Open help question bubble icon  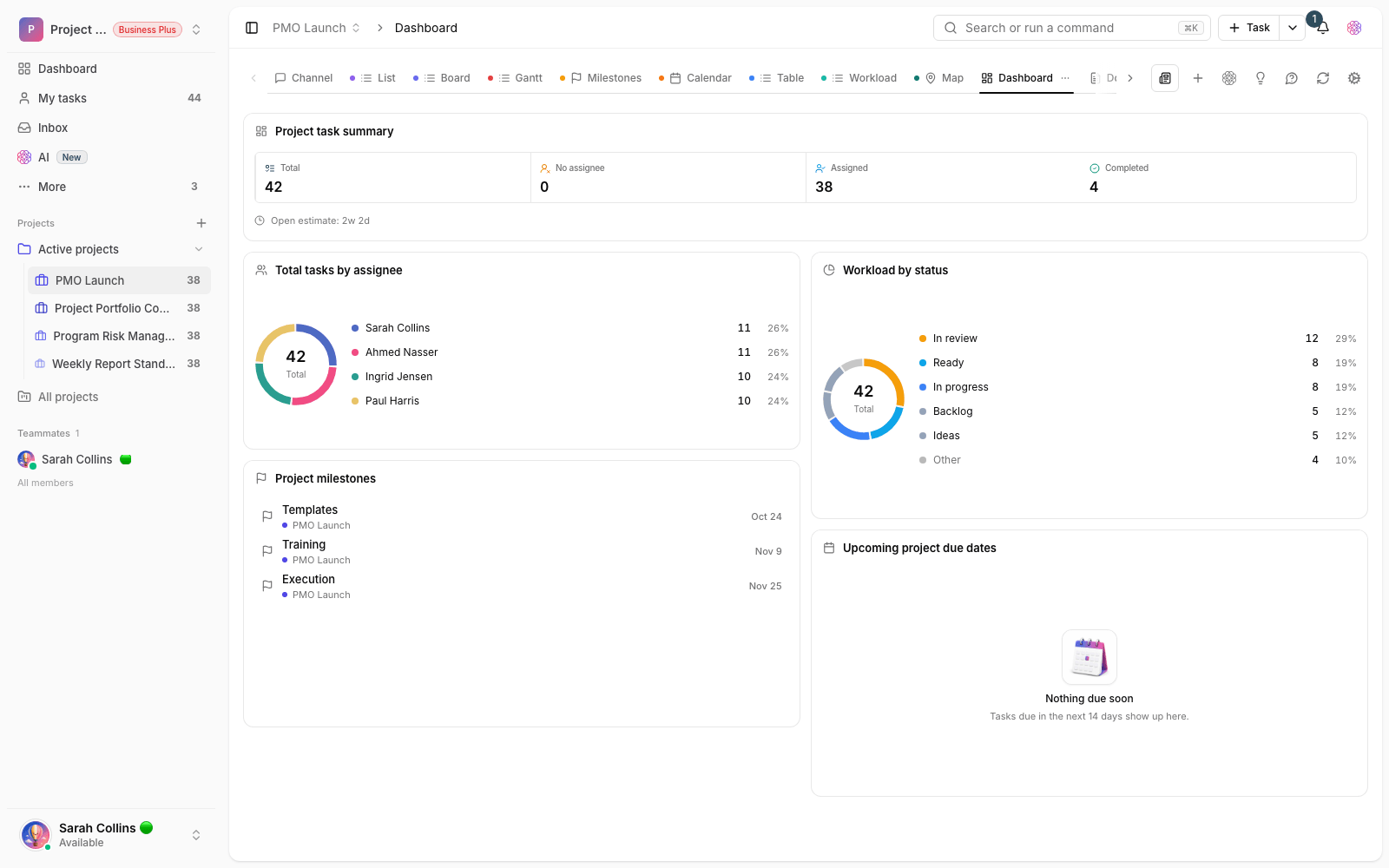point(1292,78)
